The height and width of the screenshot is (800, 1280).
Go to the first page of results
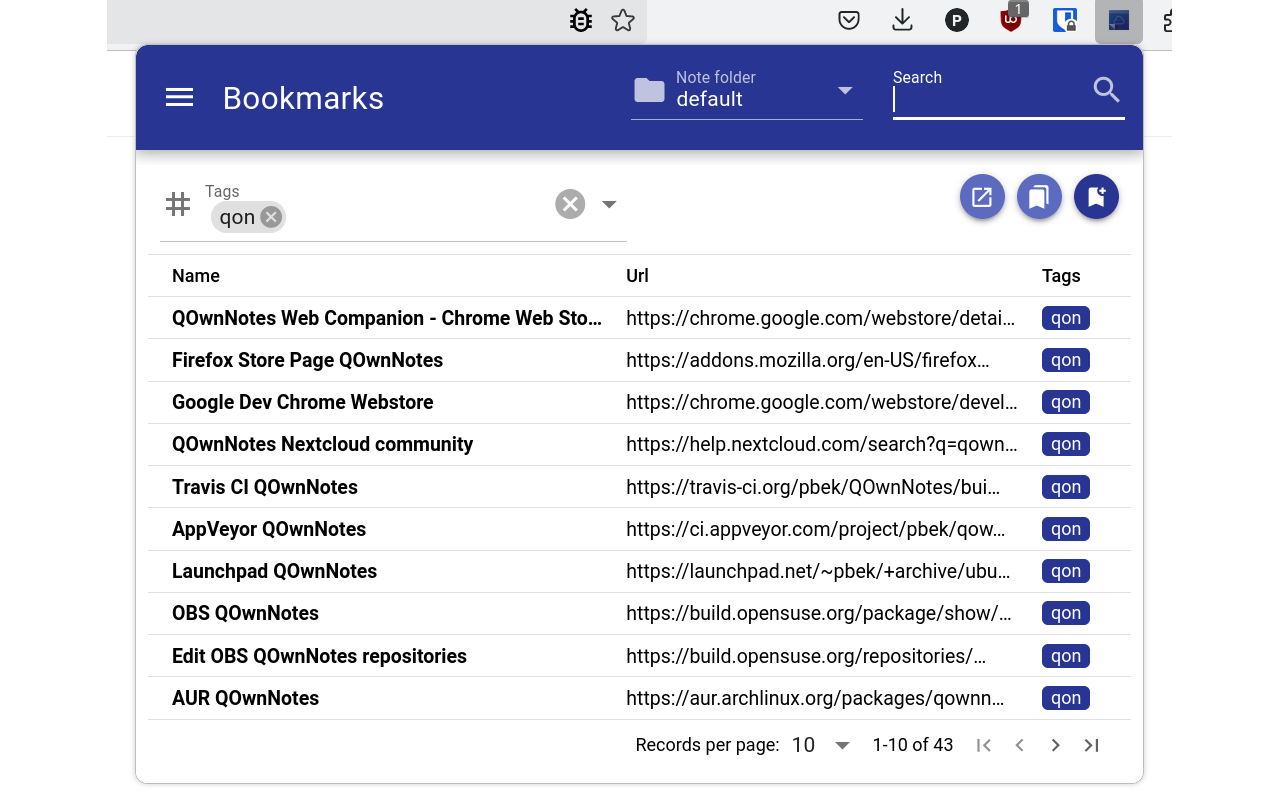pos(983,745)
